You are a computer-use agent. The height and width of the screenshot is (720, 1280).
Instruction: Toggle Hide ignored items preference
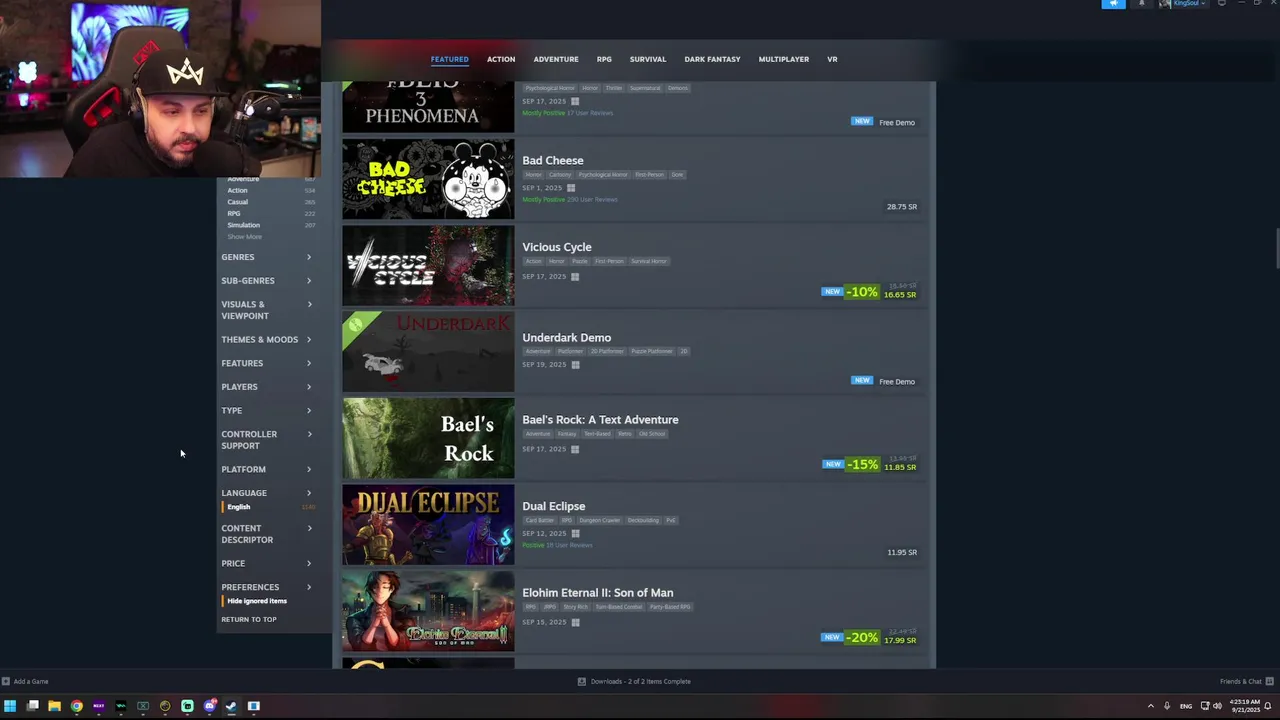(x=256, y=601)
